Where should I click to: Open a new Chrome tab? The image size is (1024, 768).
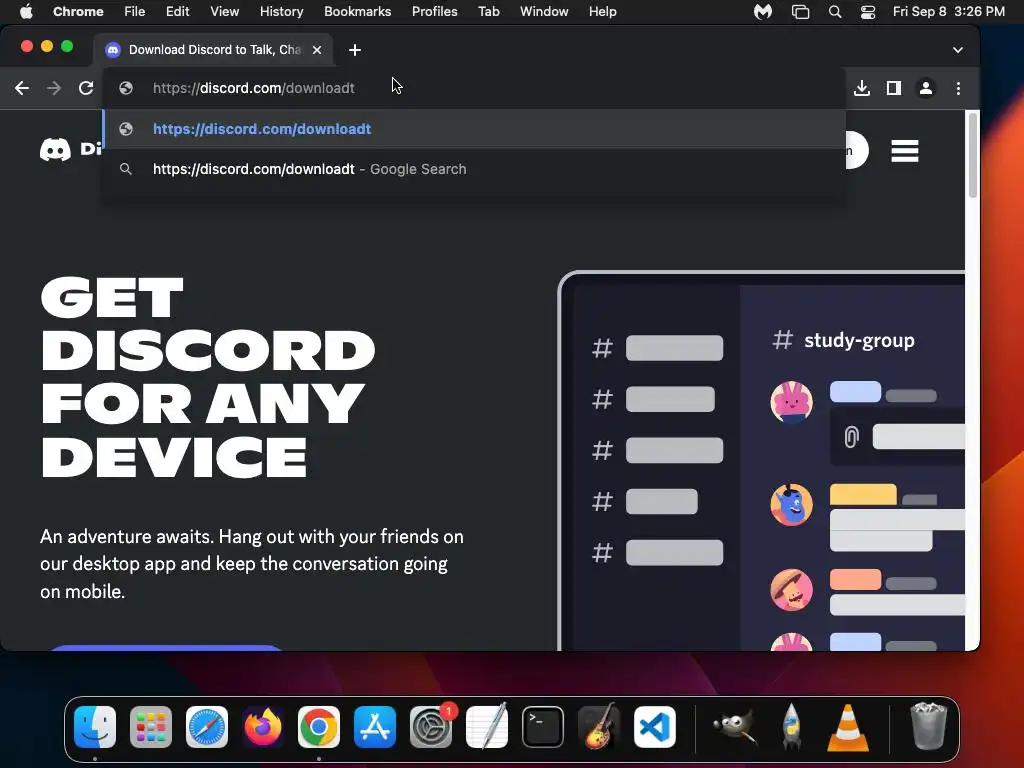[x=355, y=50]
